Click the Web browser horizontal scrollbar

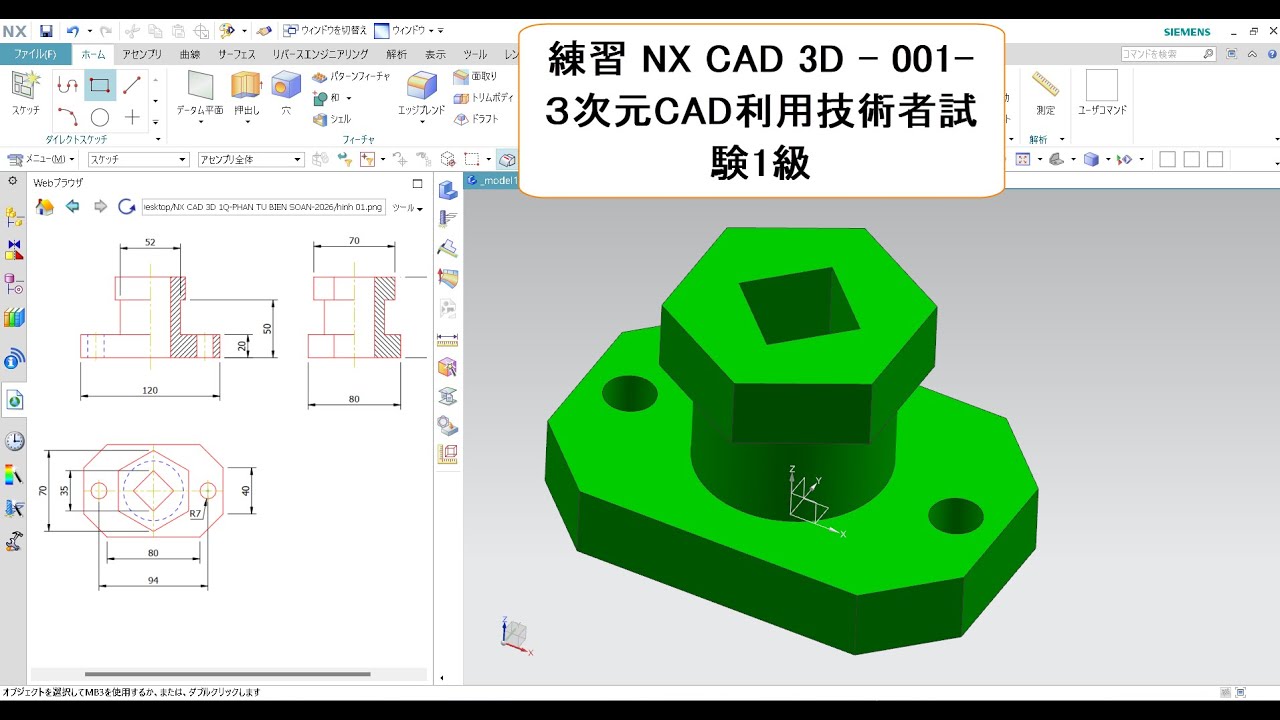click(228, 674)
